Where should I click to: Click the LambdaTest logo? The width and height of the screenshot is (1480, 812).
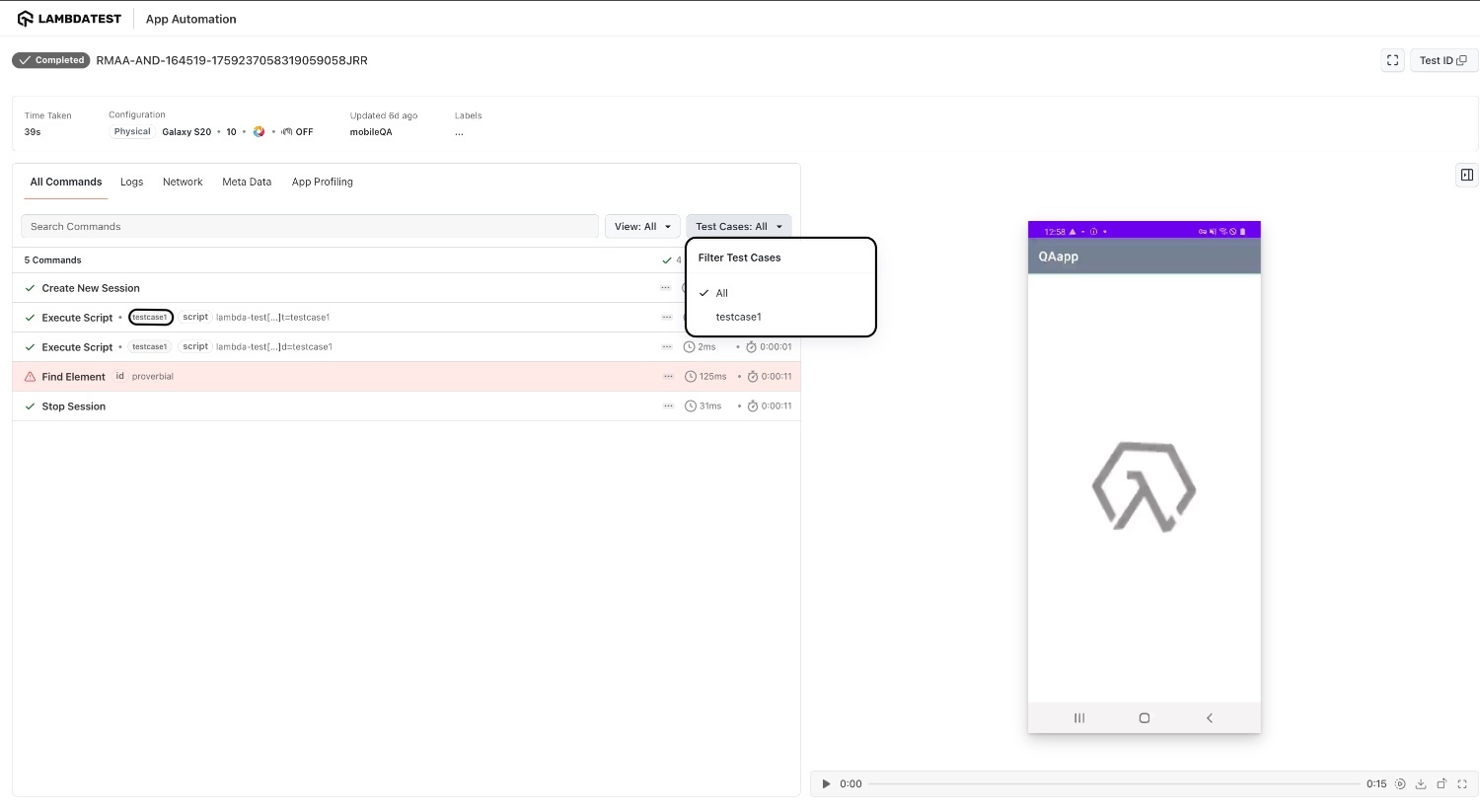point(69,19)
